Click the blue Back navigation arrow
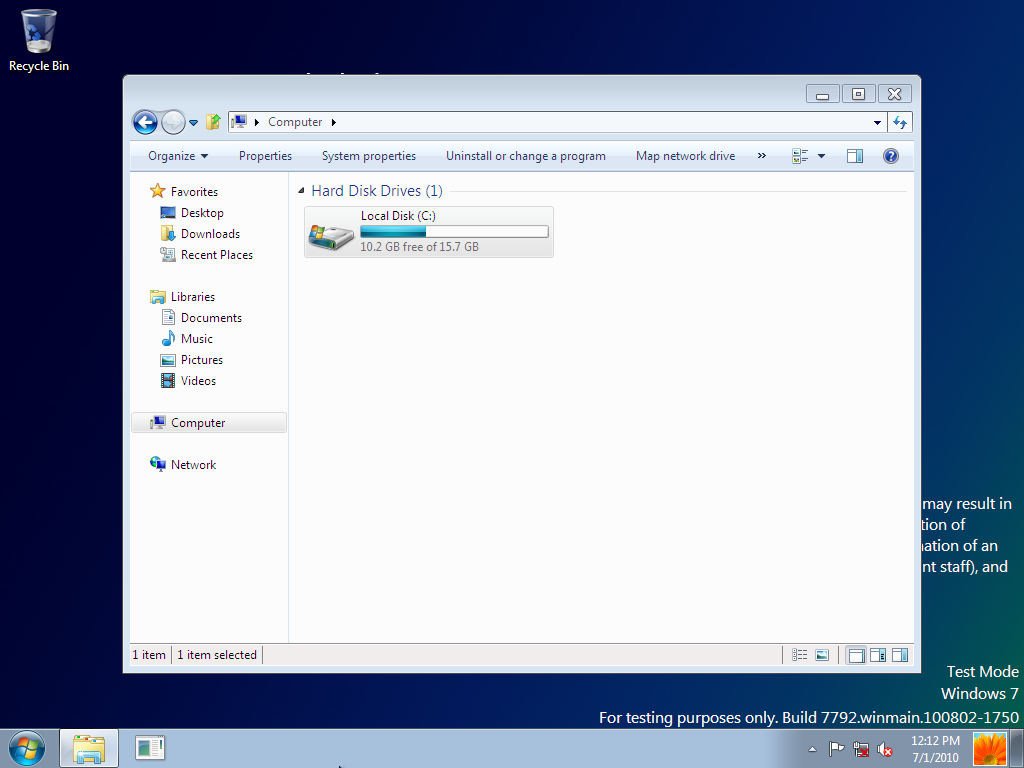Screen dimensions: 1024x768 click(145, 122)
